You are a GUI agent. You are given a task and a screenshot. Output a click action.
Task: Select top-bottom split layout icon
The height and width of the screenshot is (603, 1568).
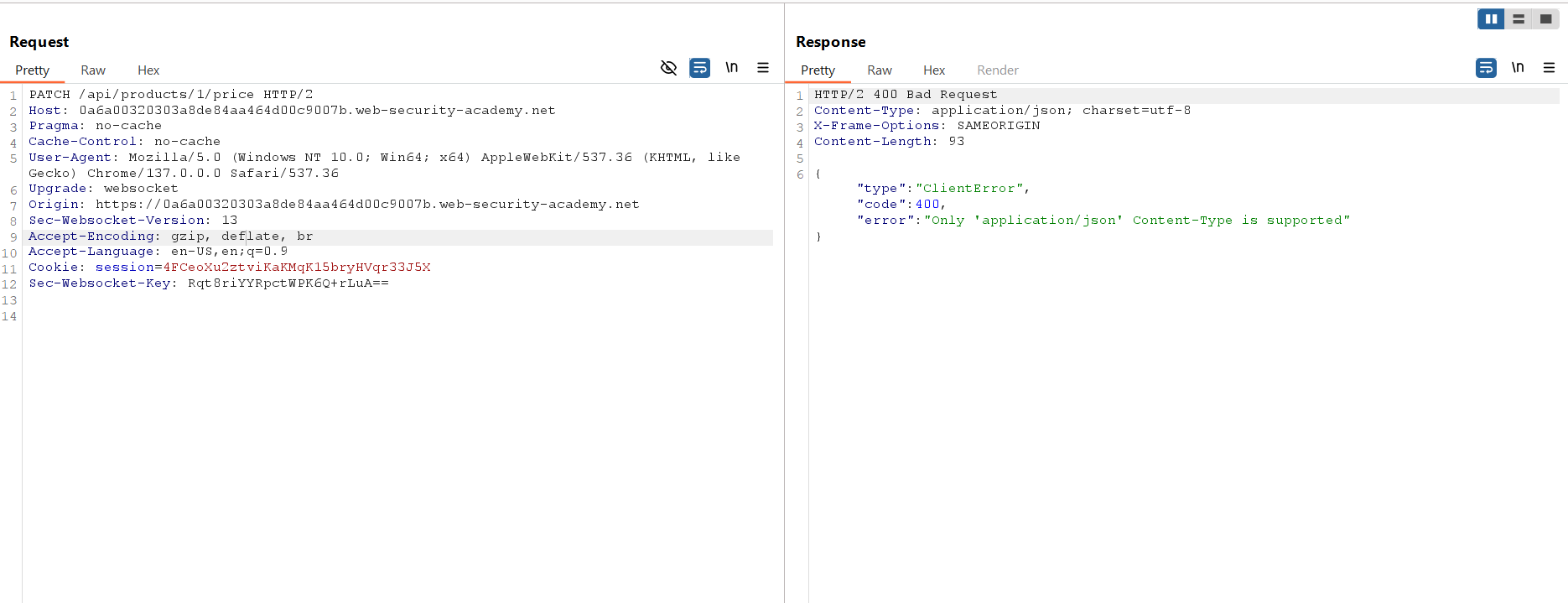coord(1519,18)
